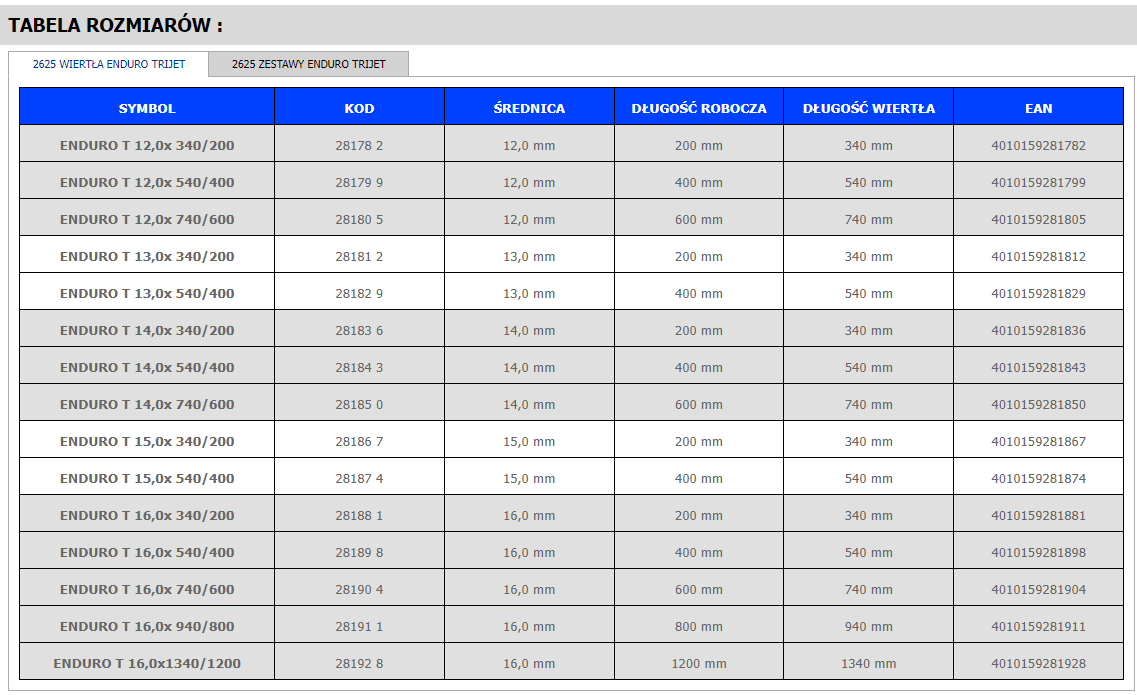
Task: Select row ENDURO T 12,0x 740/600
Action: 571,219
